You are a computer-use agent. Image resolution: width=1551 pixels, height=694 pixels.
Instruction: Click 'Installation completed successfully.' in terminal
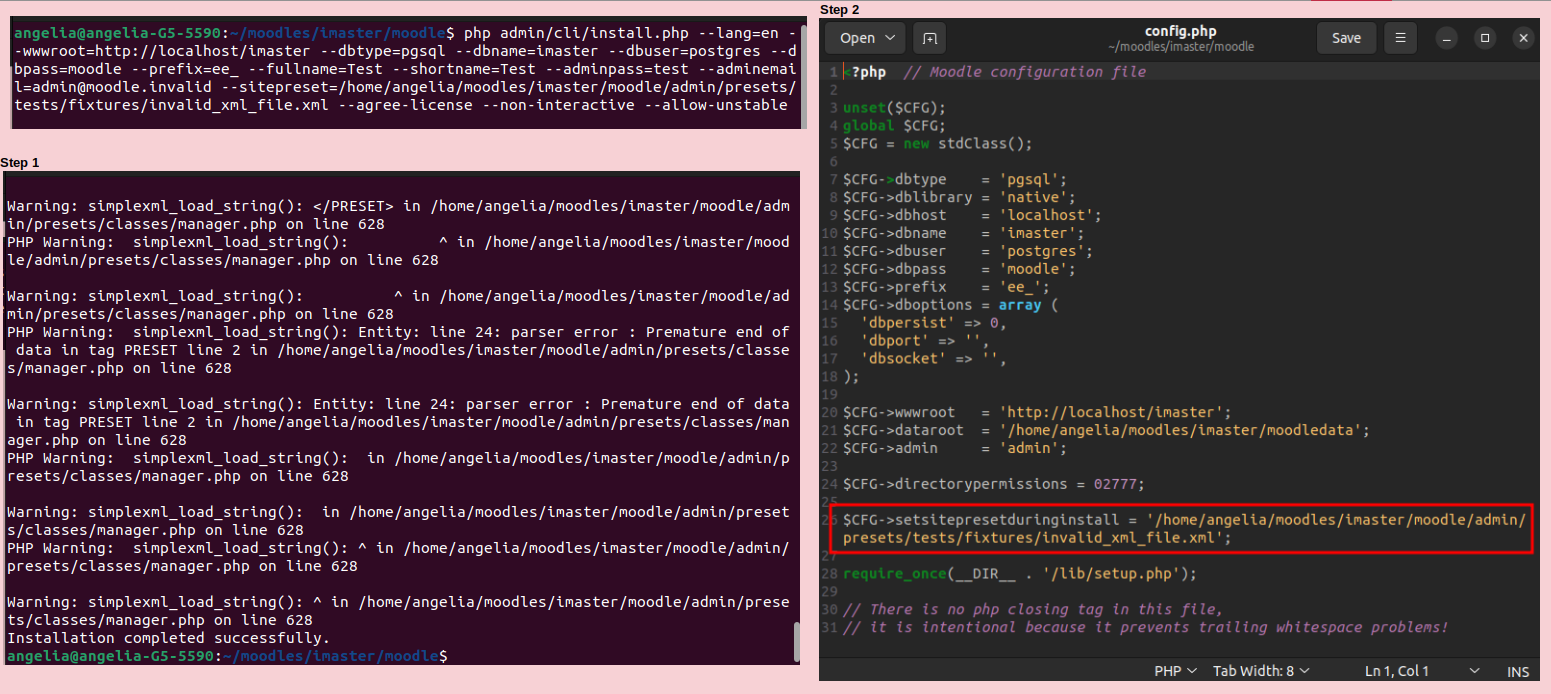click(x=168, y=638)
